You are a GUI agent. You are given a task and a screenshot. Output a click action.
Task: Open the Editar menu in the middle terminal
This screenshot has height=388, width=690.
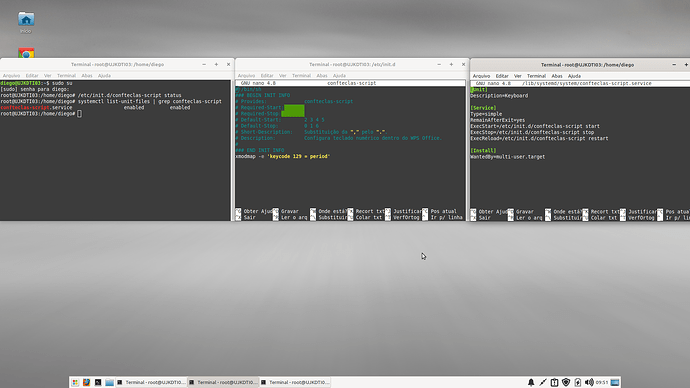coord(267,76)
